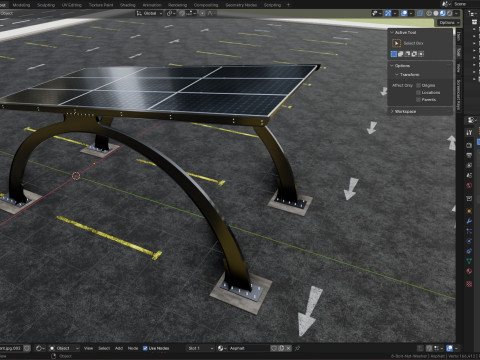Toggle viewport overlays button
The width and height of the screenshot is (480, 360).
(404, 13)
